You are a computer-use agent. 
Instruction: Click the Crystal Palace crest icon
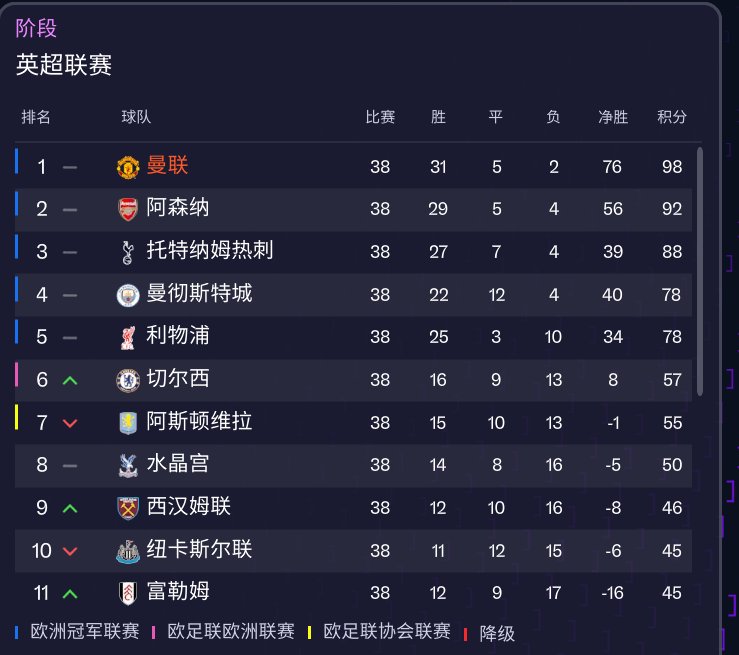tap(127, 465)
